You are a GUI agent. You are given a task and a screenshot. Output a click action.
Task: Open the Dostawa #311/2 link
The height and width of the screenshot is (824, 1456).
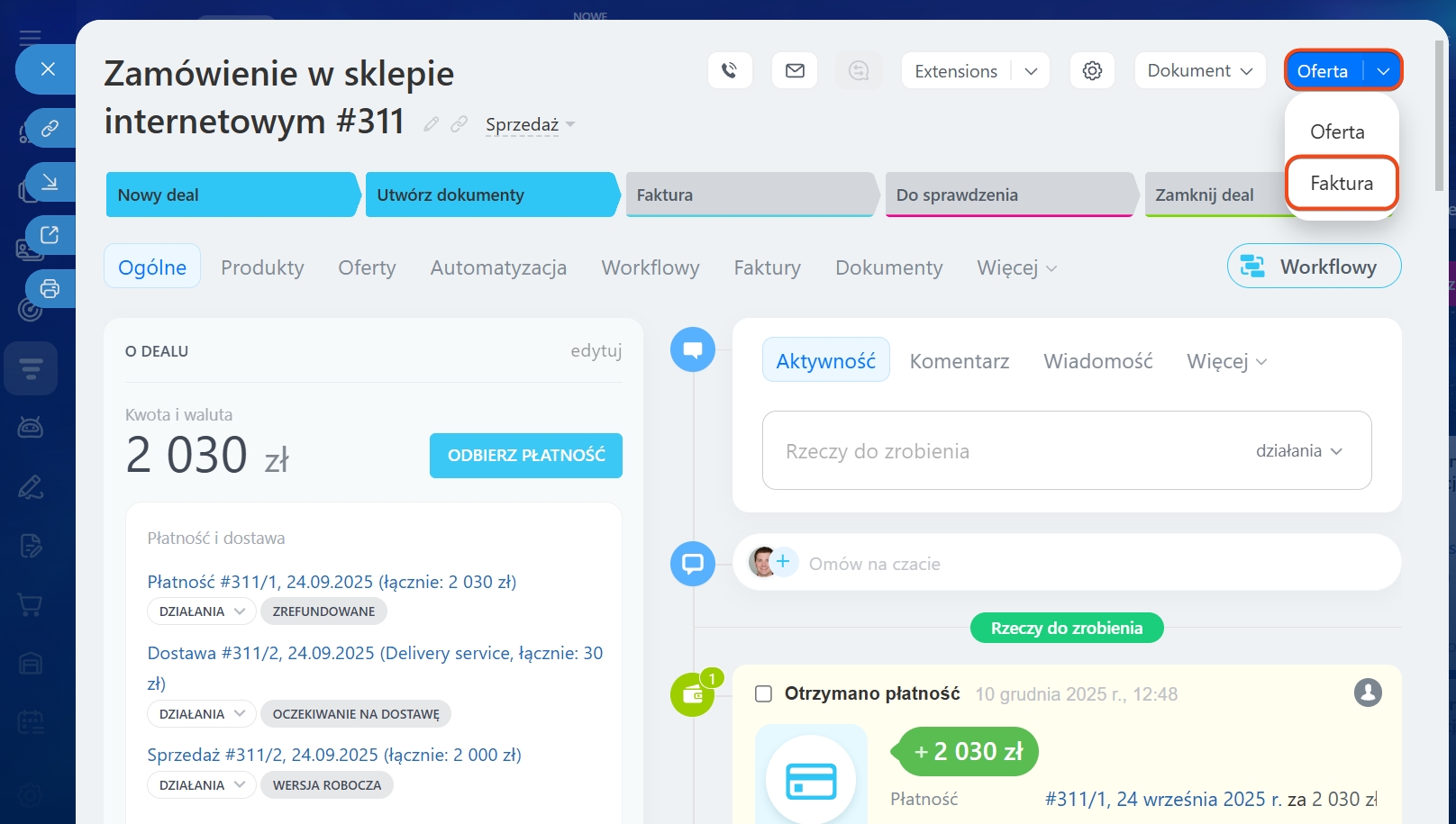[x=375, y=654]
